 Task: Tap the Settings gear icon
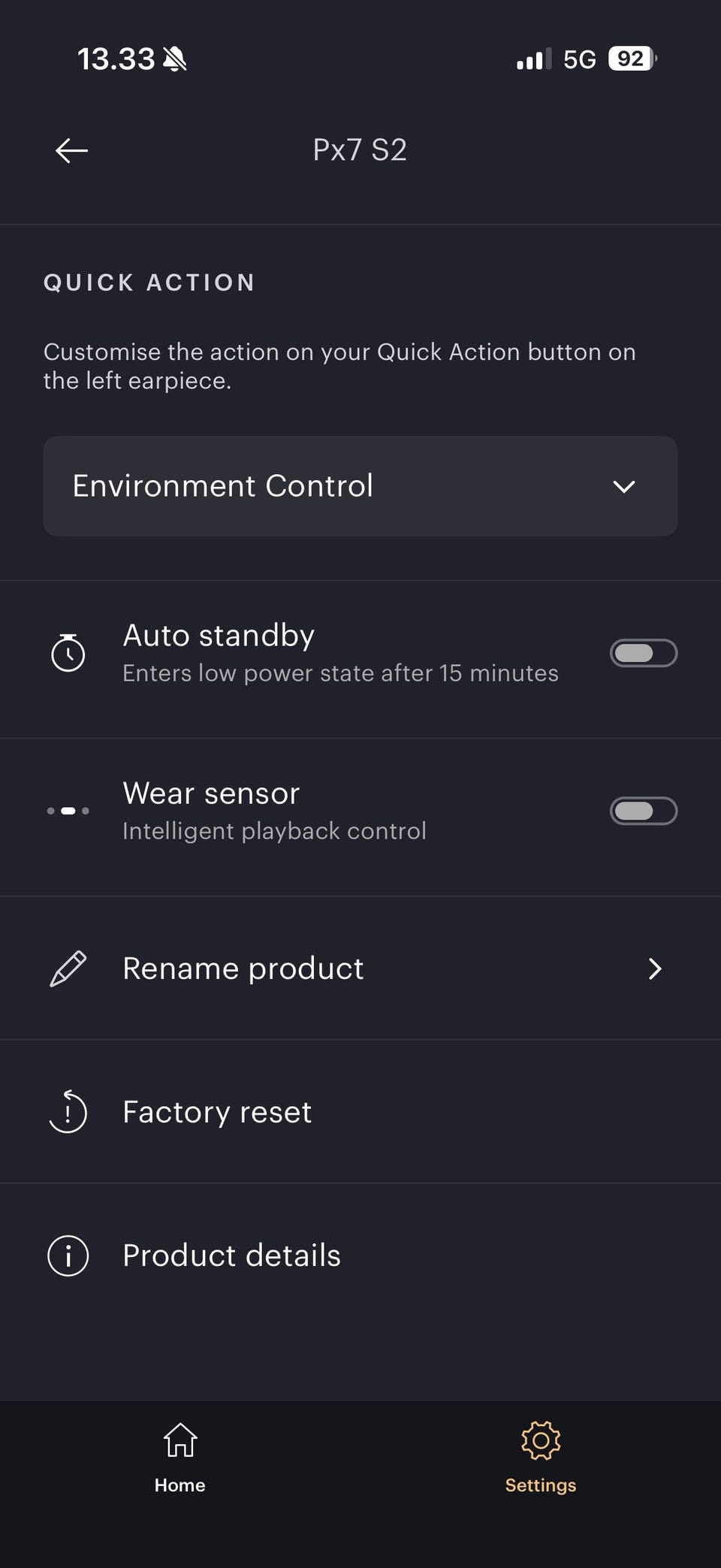tap(541, 1440)
